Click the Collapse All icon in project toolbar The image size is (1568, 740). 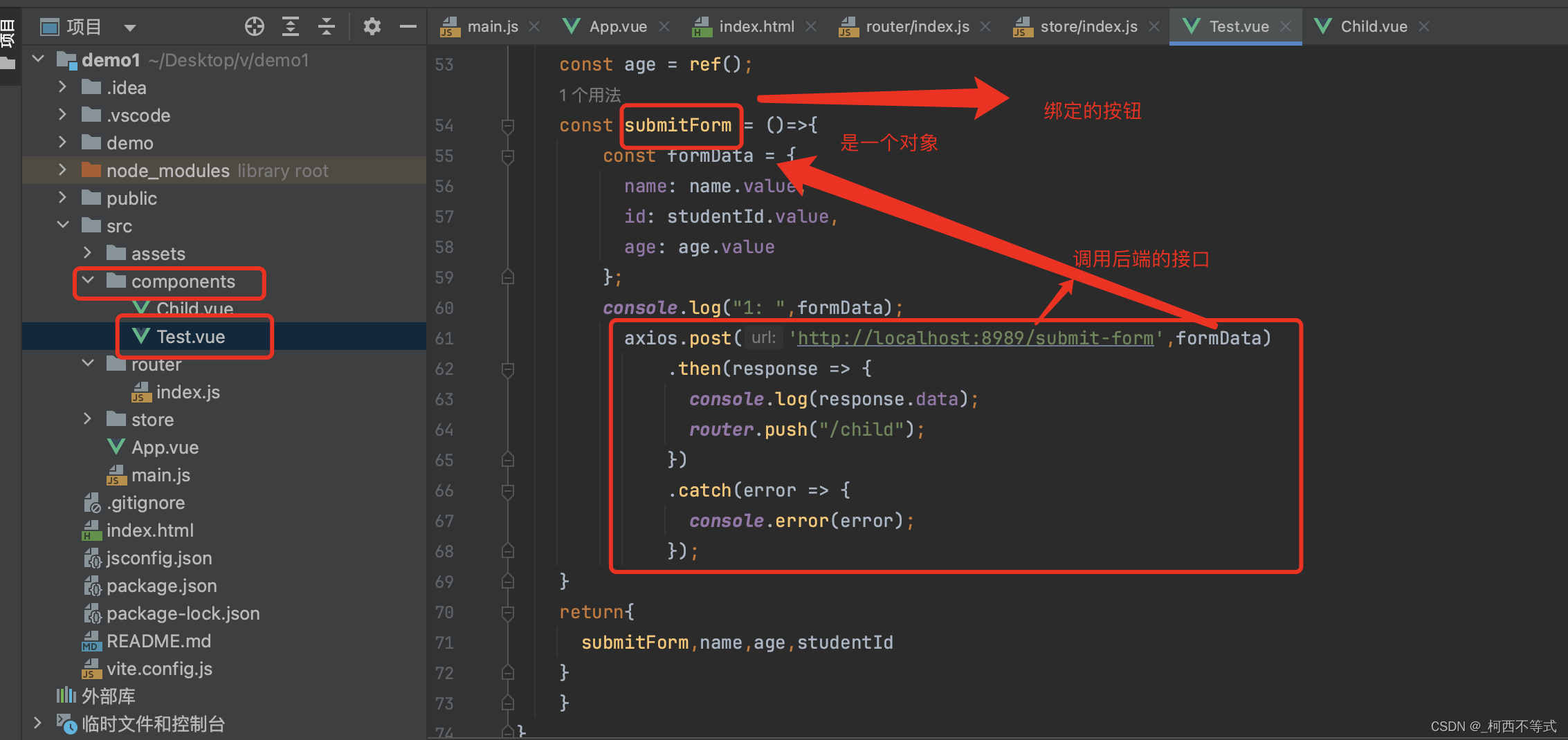[x=327, y=26]
